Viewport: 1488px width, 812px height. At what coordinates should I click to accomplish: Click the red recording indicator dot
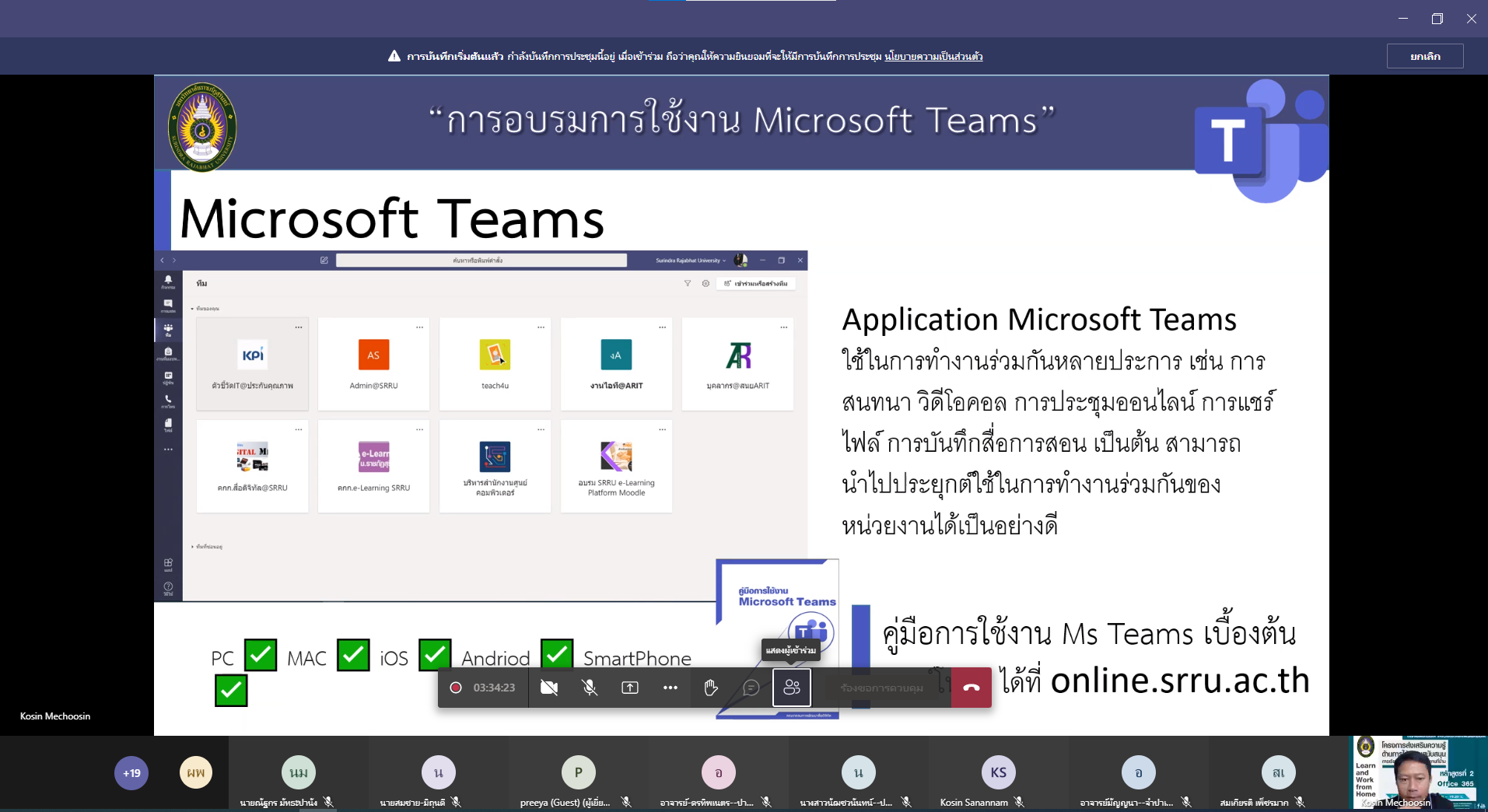456,688
